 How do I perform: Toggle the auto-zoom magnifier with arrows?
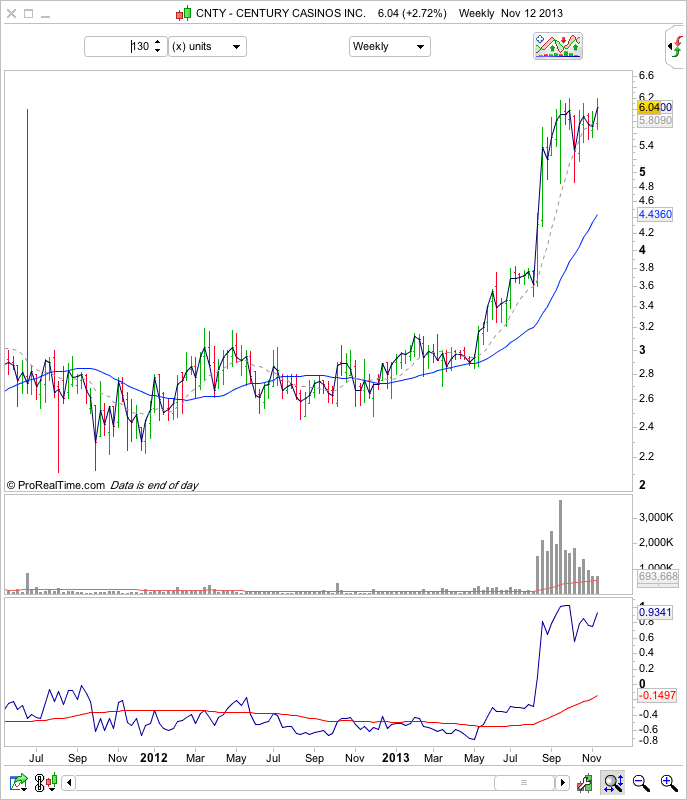[x=613, y=783]
